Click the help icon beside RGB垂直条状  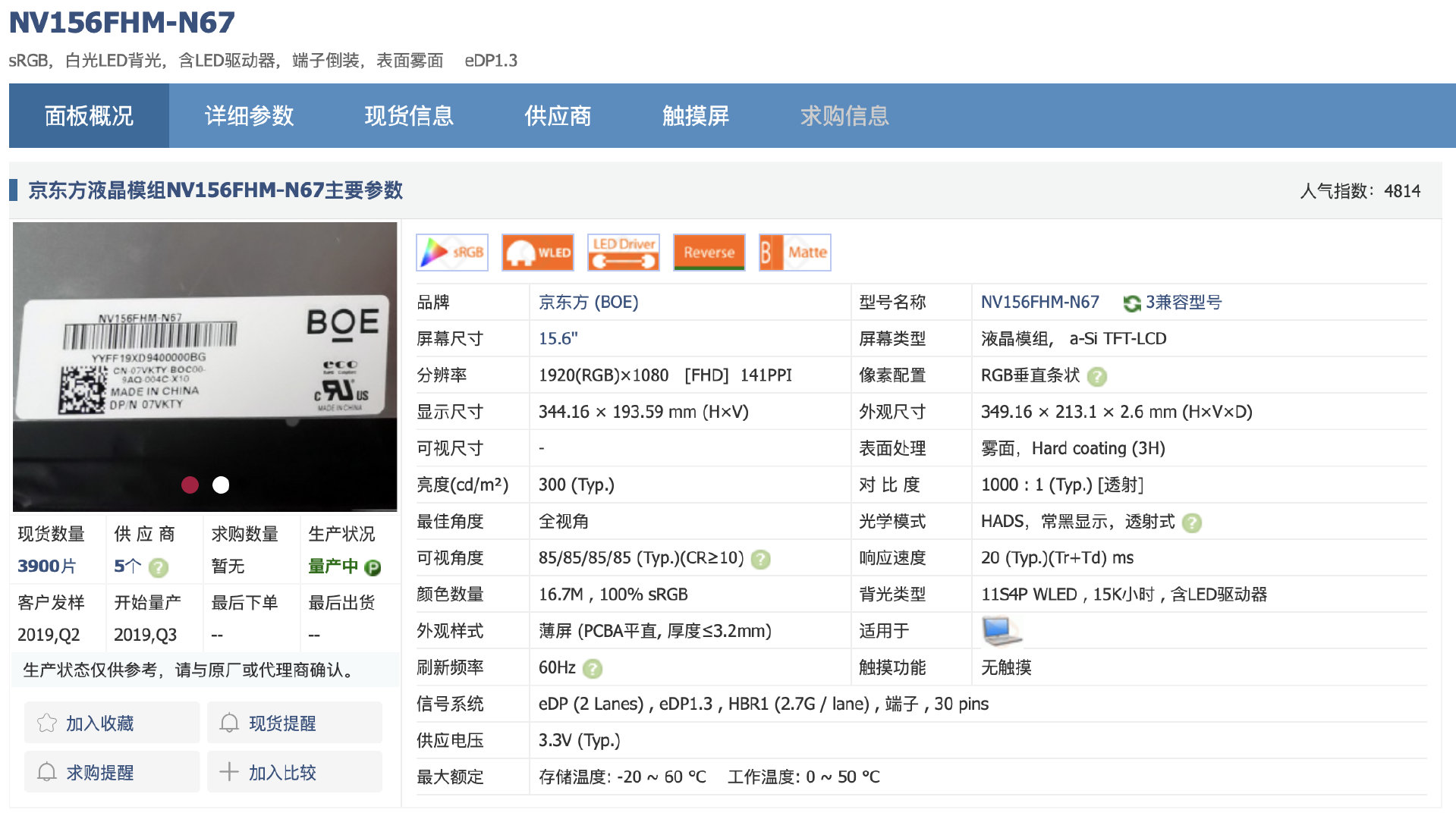click(x=1096, y=376)
